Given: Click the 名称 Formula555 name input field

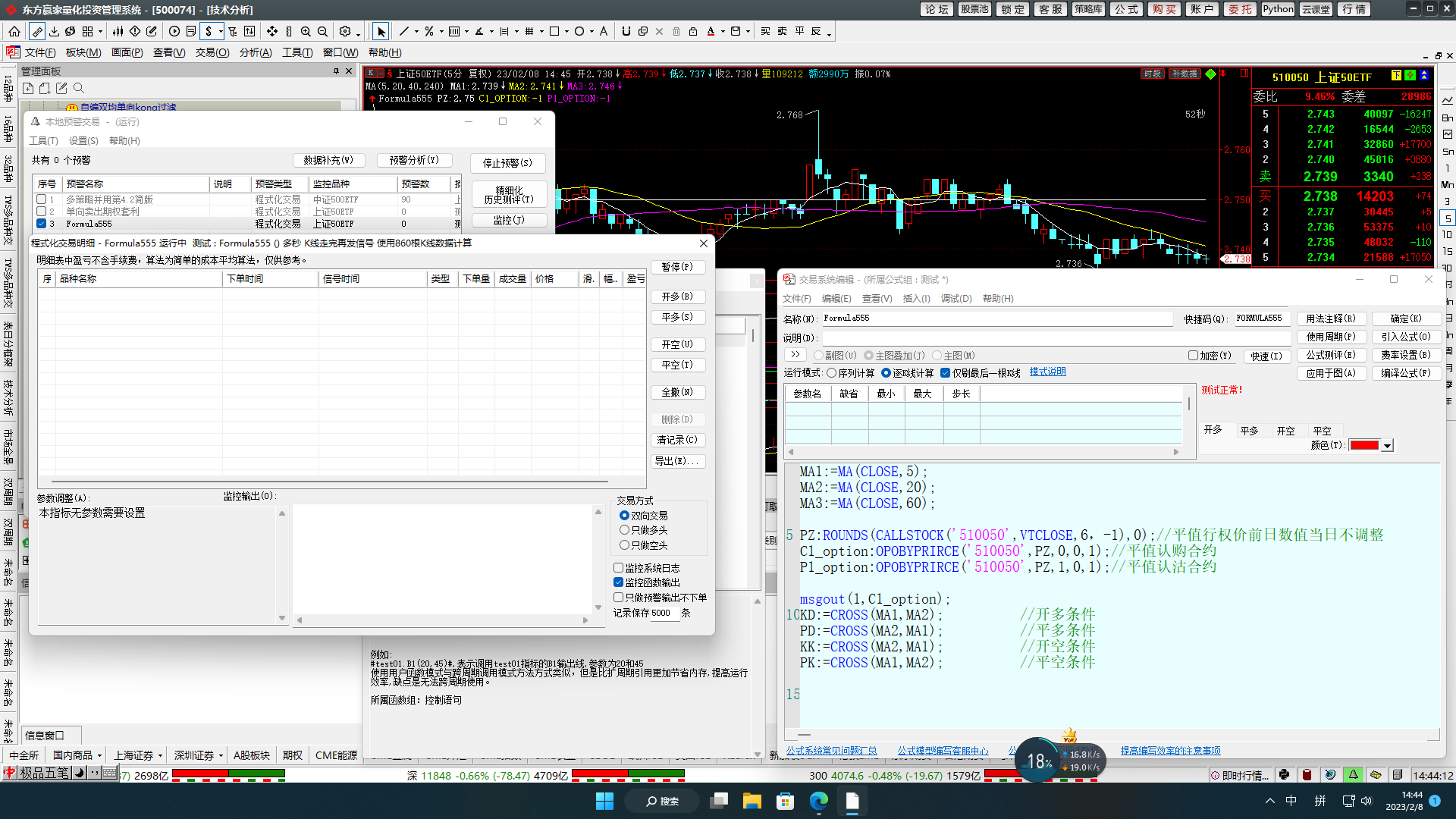Looking at the screenshot, I should click(x=996, y=318).
